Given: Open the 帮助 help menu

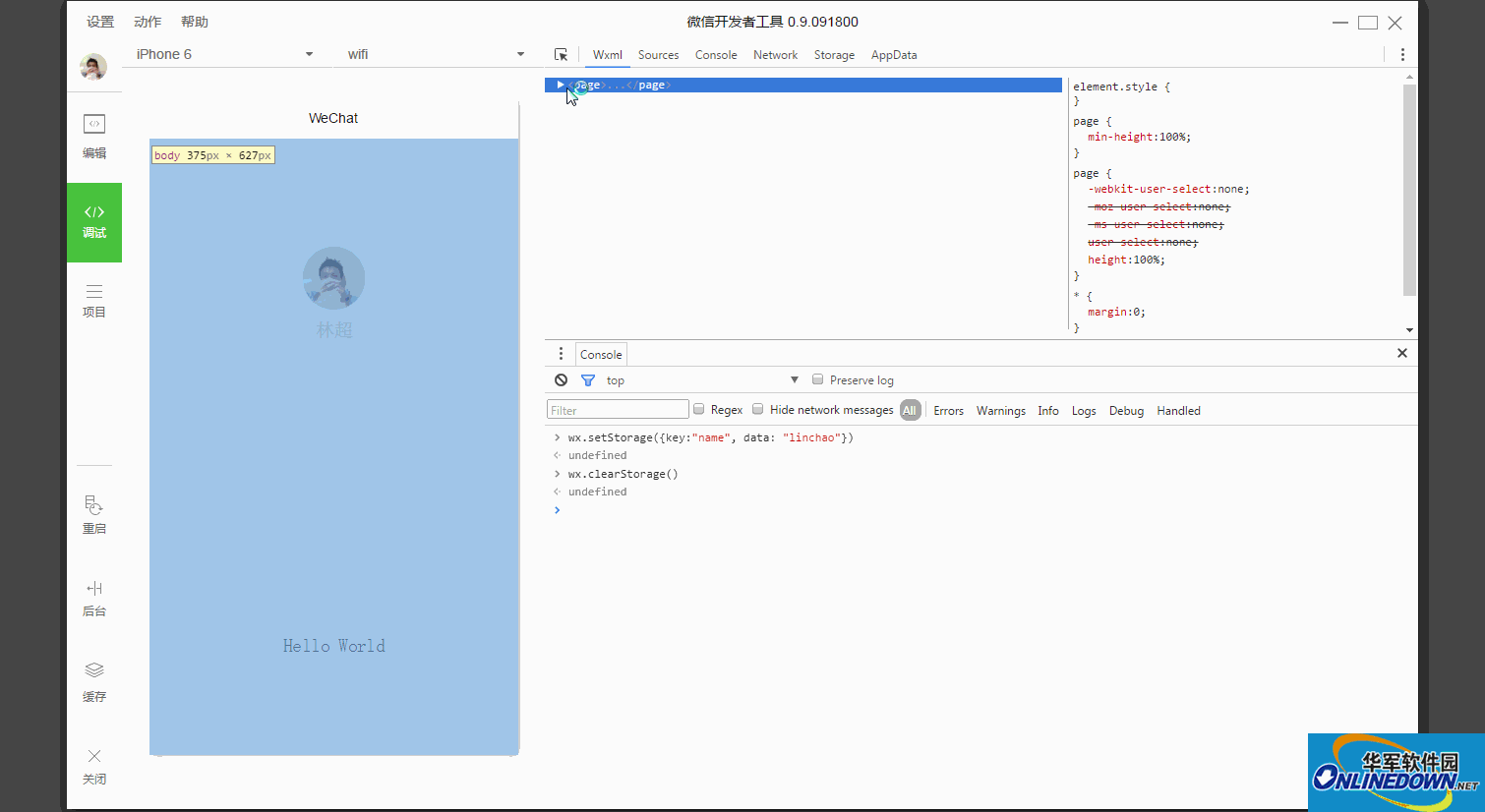Looking at the screenshot, I should point(195,22).
